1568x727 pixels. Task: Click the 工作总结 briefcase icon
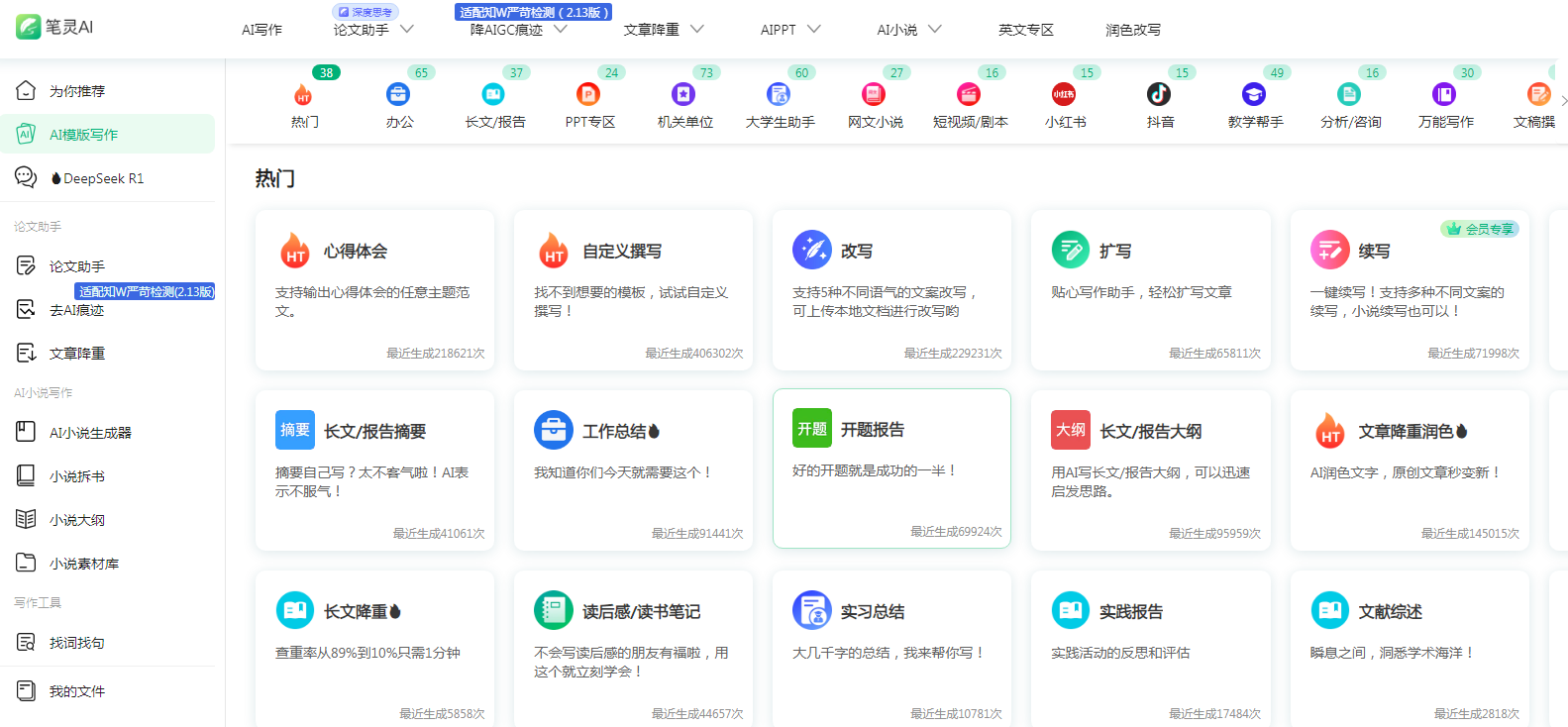click(553, 431)
